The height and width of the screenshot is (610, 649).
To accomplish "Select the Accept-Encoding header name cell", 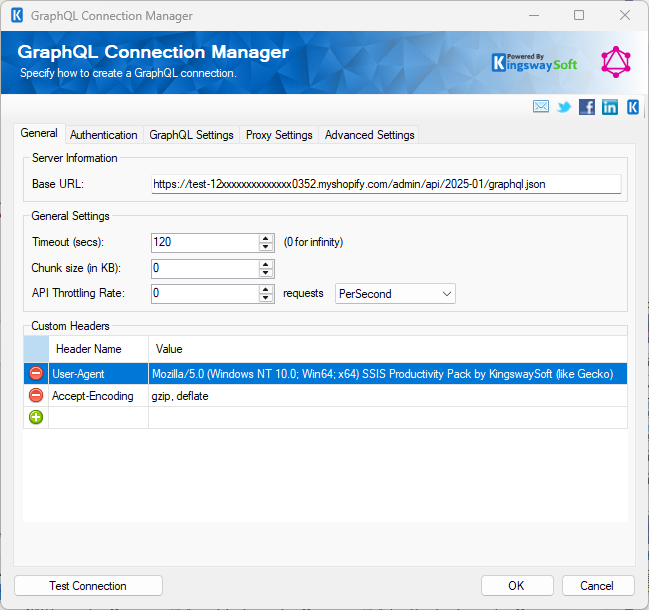I will [x=99, y=396].
